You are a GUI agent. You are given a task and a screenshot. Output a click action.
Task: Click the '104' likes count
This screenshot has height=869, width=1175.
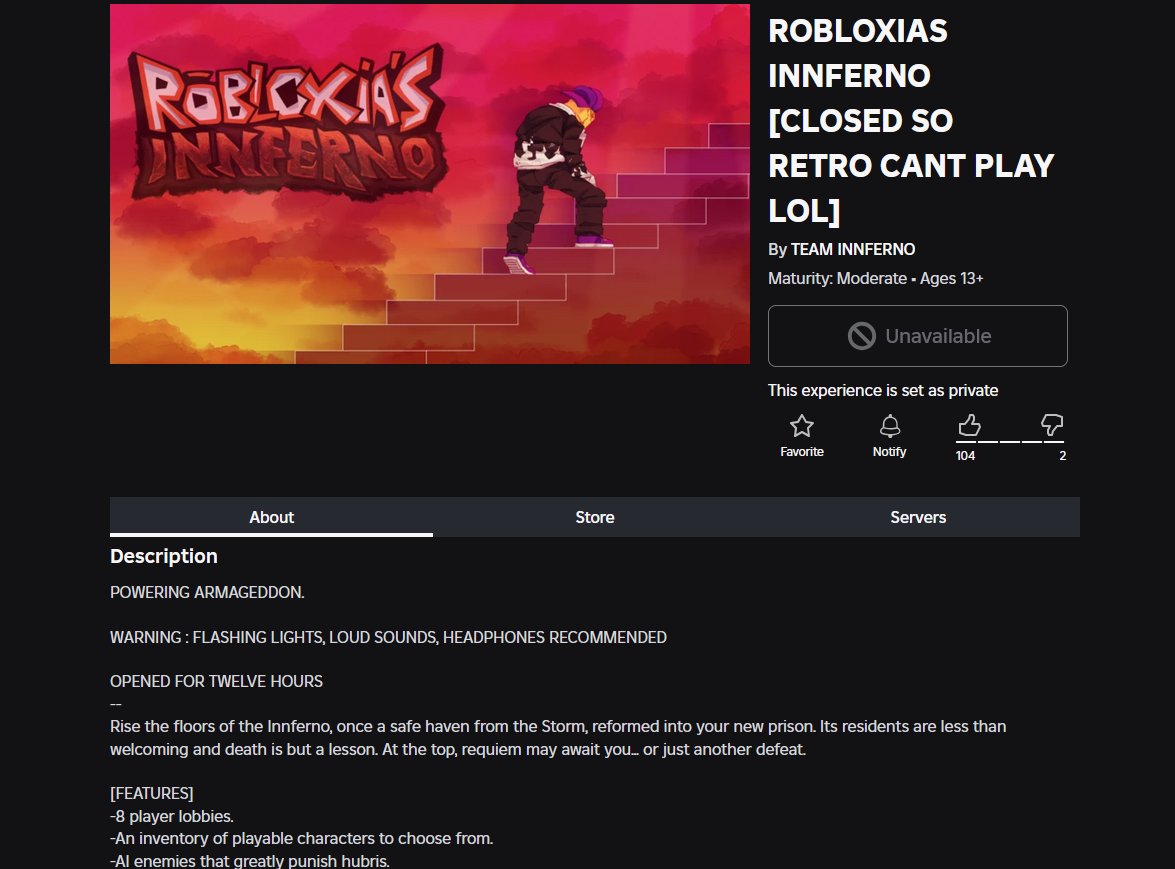(x=965, y=455)
